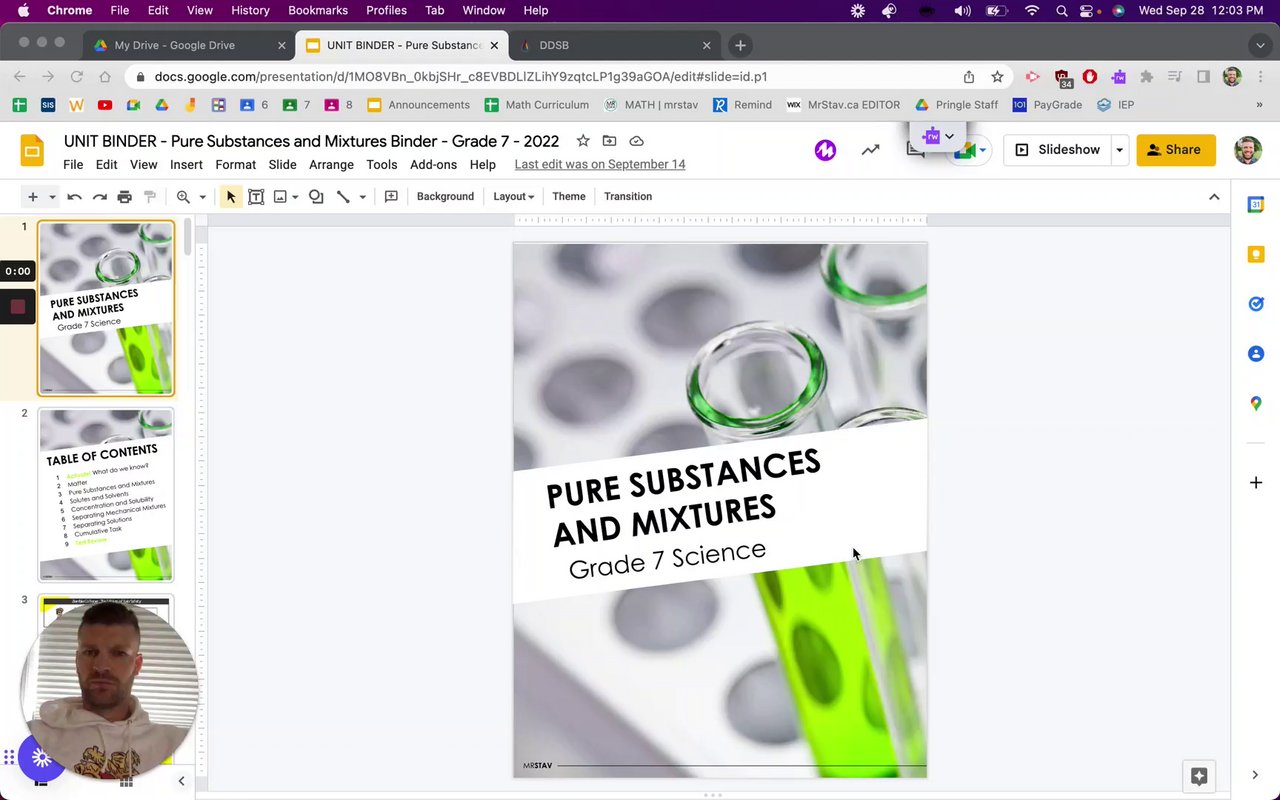Click the purple round extension icon in header

coord(825,150)
